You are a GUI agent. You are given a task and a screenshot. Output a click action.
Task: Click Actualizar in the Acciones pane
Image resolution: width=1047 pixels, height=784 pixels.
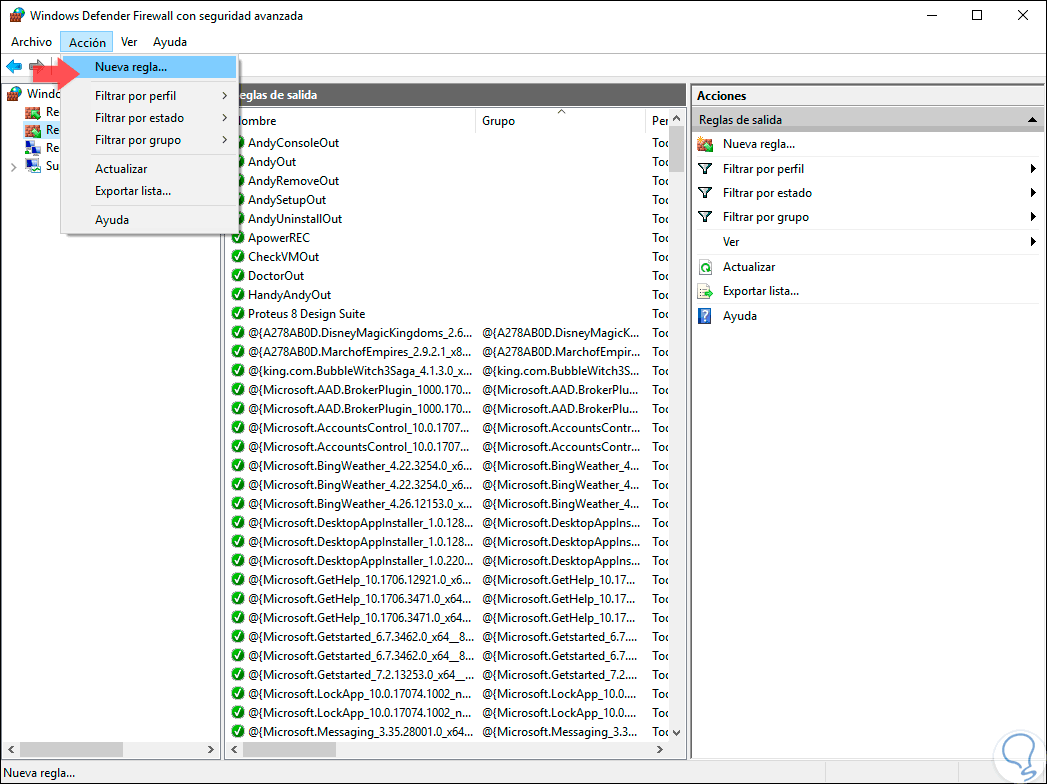pyautogui.click(x=749, y=267)
